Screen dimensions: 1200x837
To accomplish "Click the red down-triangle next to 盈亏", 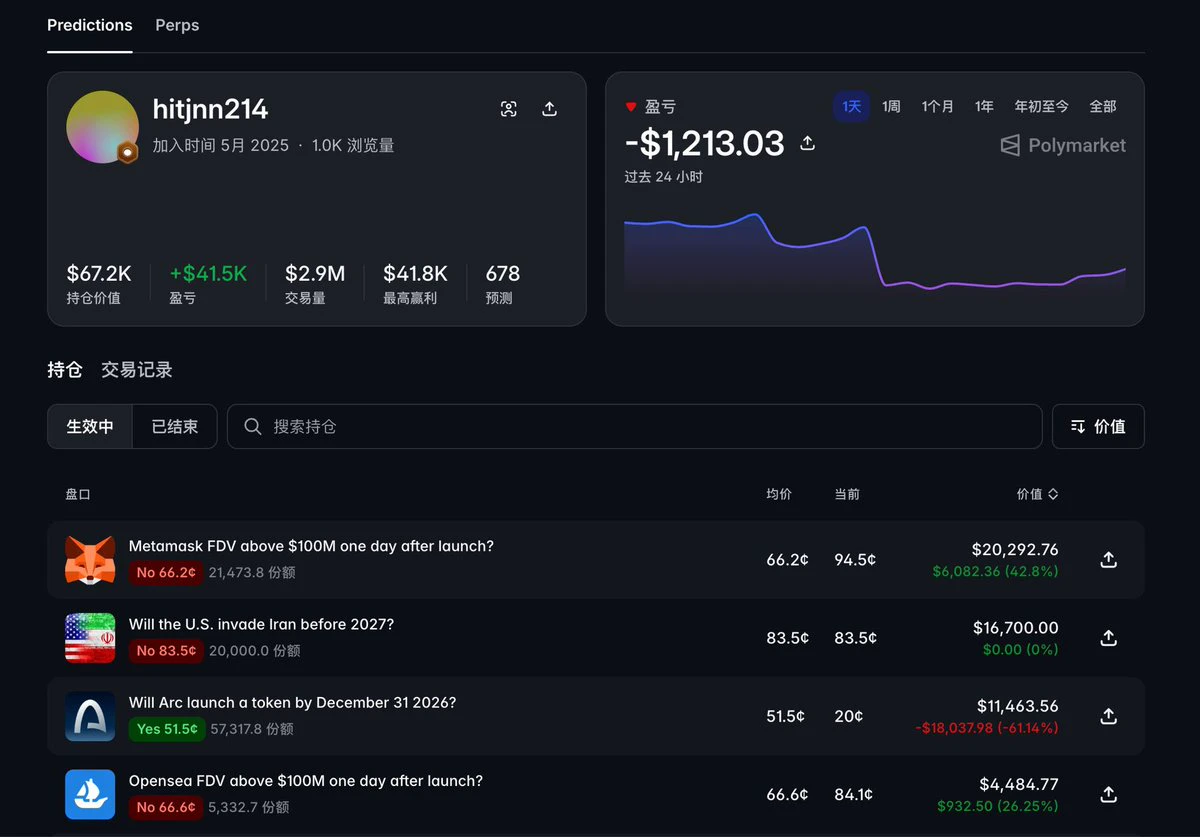I will click(631, 107).
